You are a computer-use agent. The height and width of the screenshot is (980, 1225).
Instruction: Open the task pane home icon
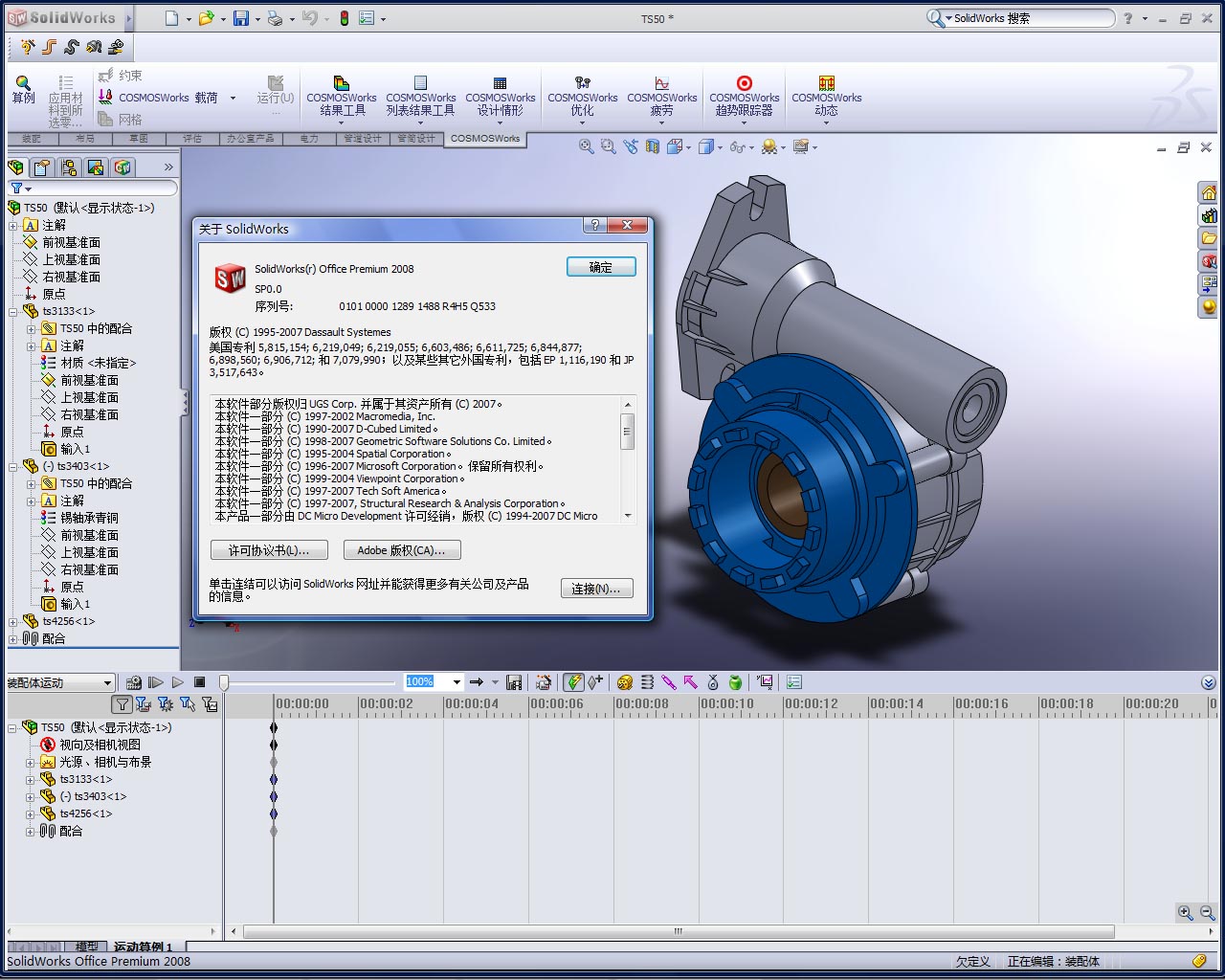coord(1209,192)
